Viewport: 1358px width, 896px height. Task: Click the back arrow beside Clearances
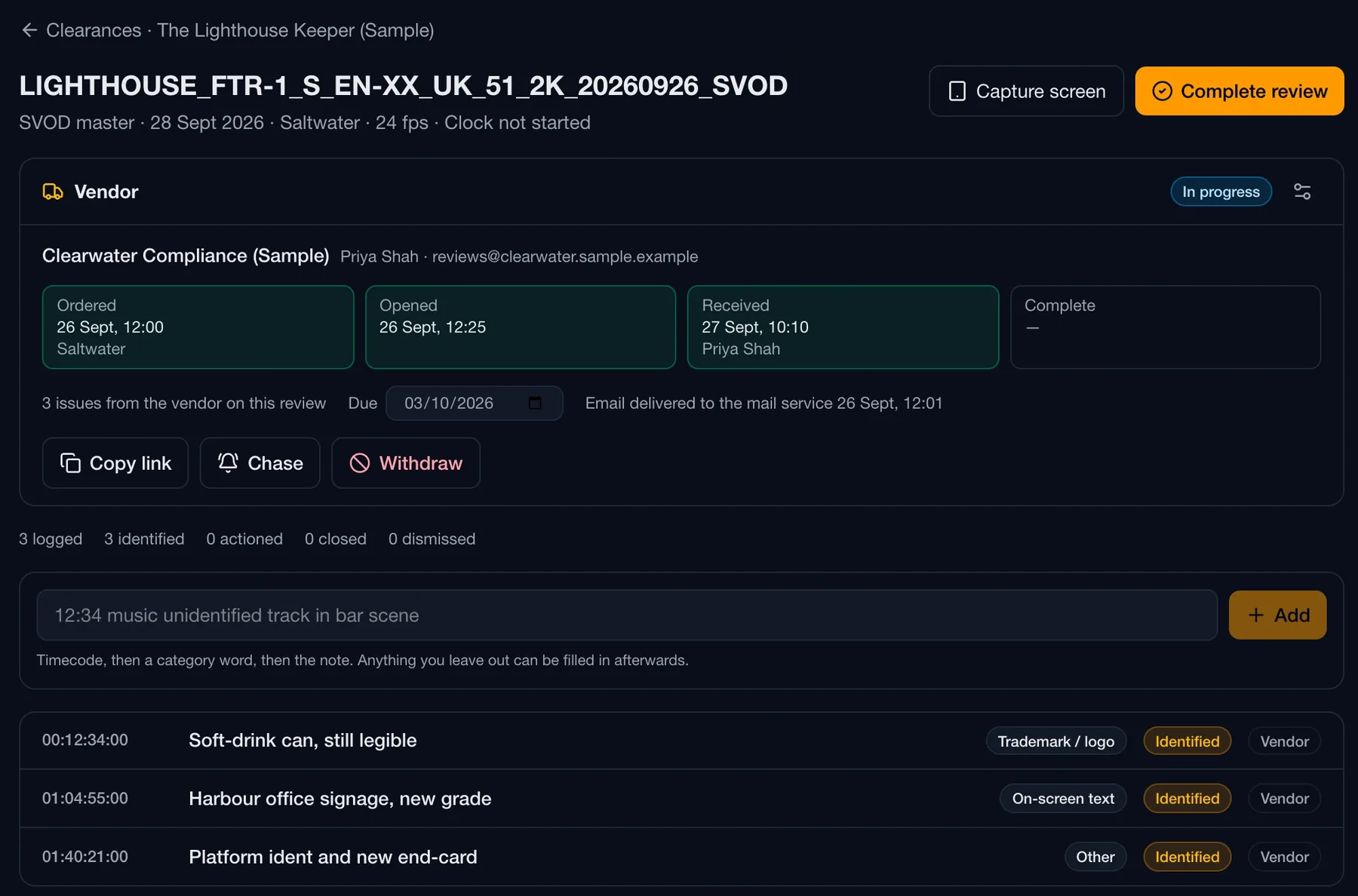pos(29,30)
